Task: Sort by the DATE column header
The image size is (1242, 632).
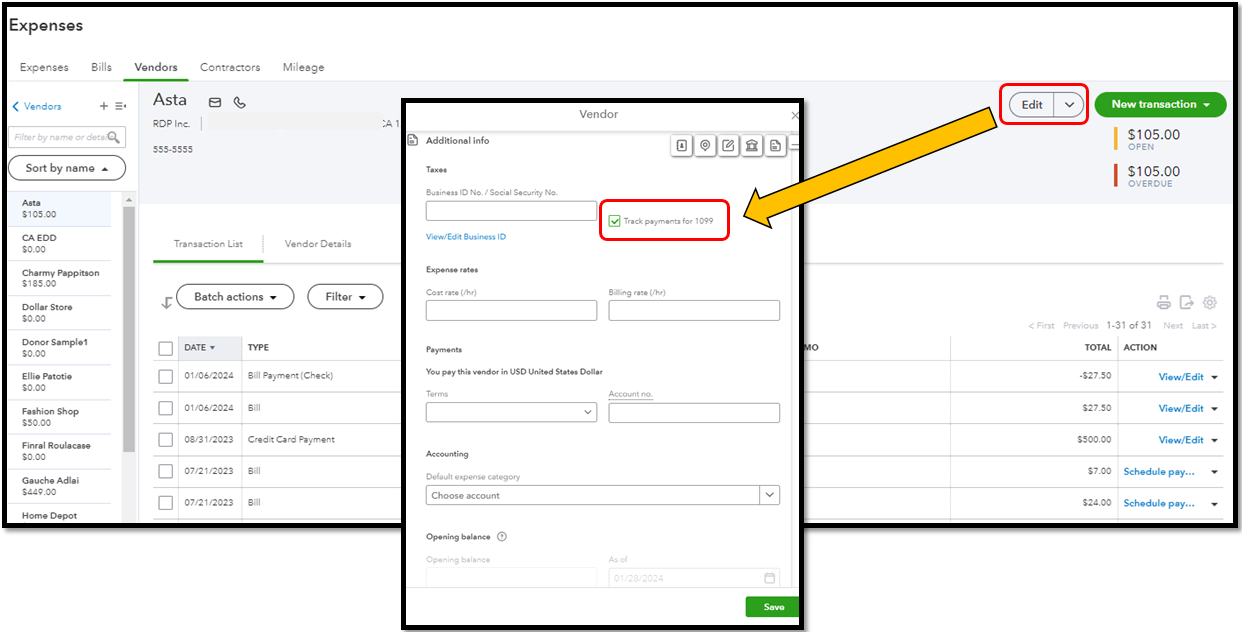Action: point(199,348)
